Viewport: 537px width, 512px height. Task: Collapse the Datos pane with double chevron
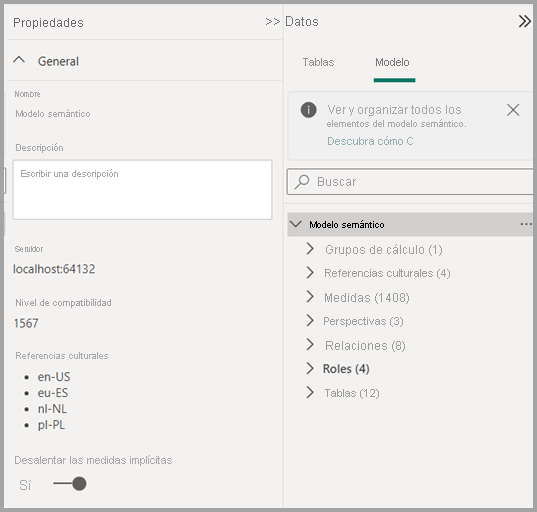click(x=524, y=21)
